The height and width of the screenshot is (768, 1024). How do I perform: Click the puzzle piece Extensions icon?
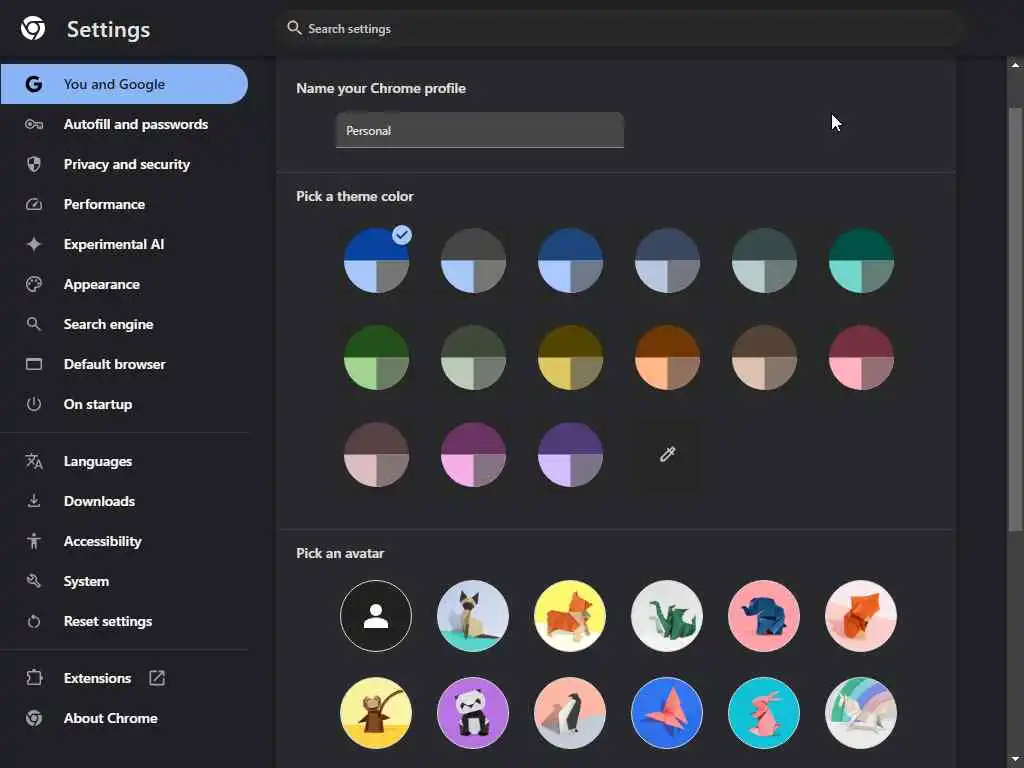34,678
